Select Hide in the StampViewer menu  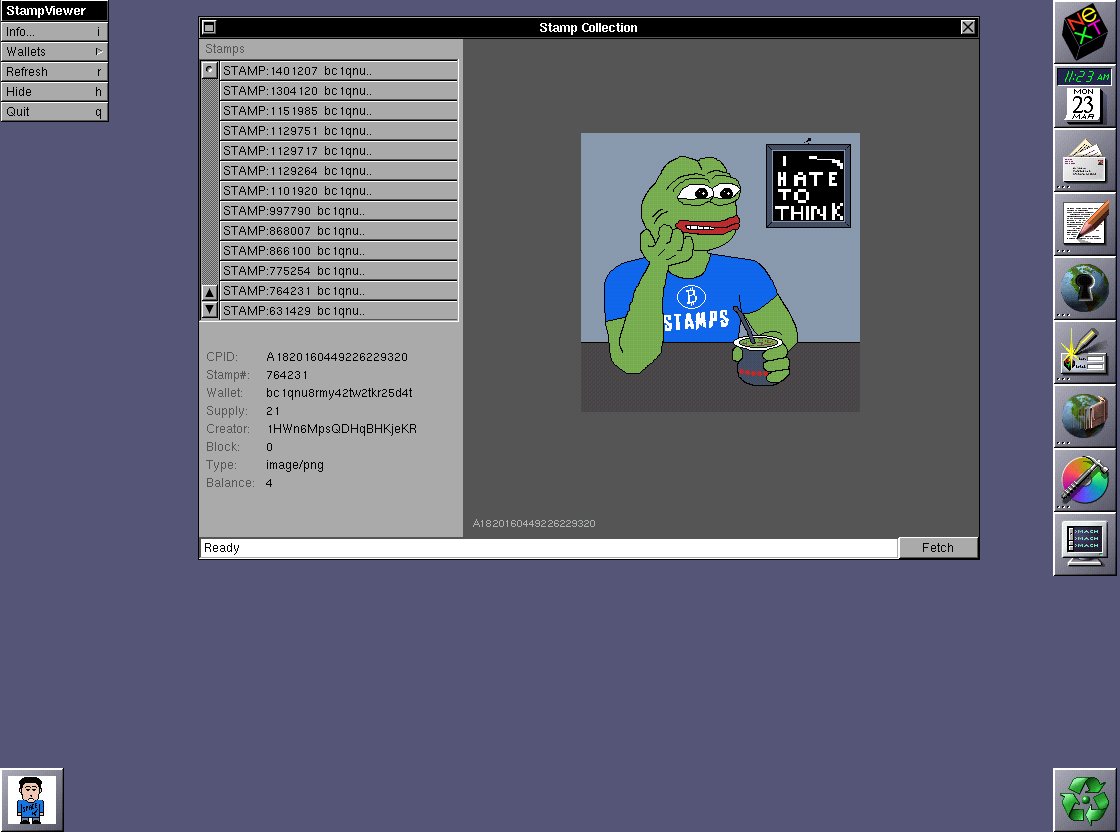[x=54, y=91]
